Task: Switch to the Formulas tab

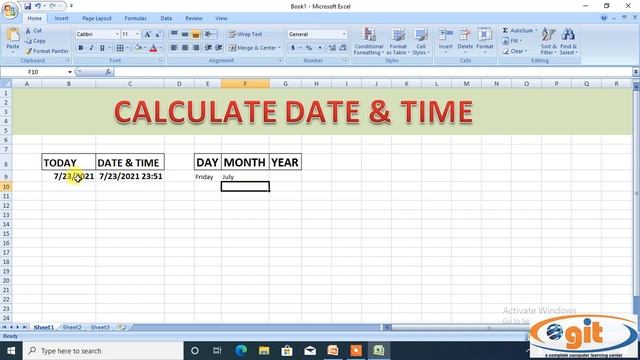Action: tap(136, 18)
